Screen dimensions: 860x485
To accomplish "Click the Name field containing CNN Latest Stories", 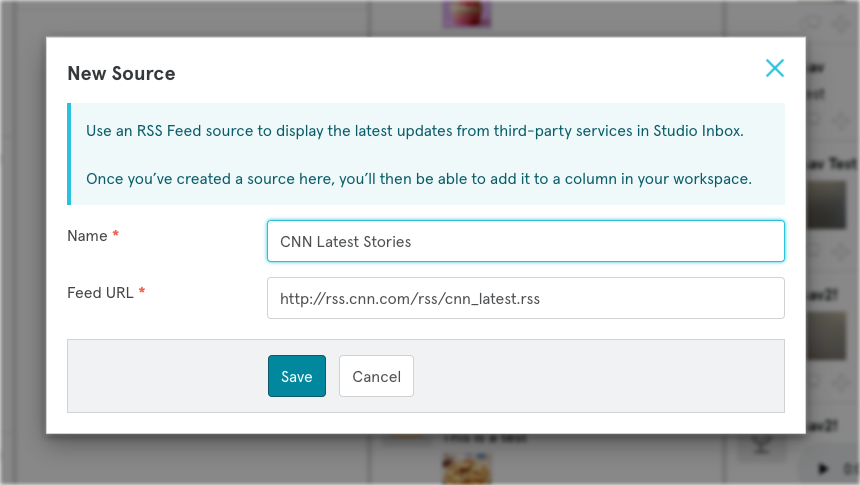I will tap(525, 241).
